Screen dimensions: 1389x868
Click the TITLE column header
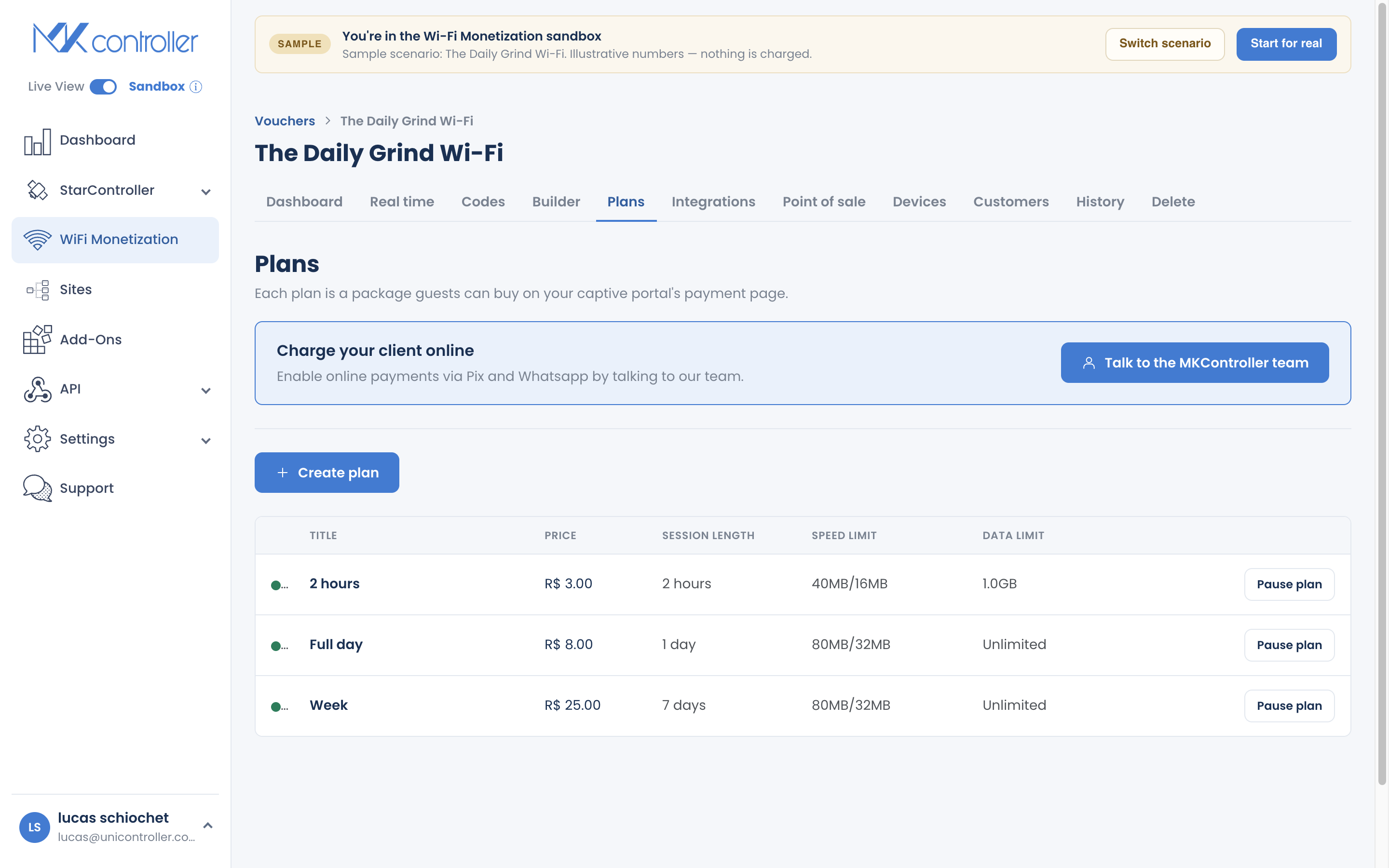(323, 536)
